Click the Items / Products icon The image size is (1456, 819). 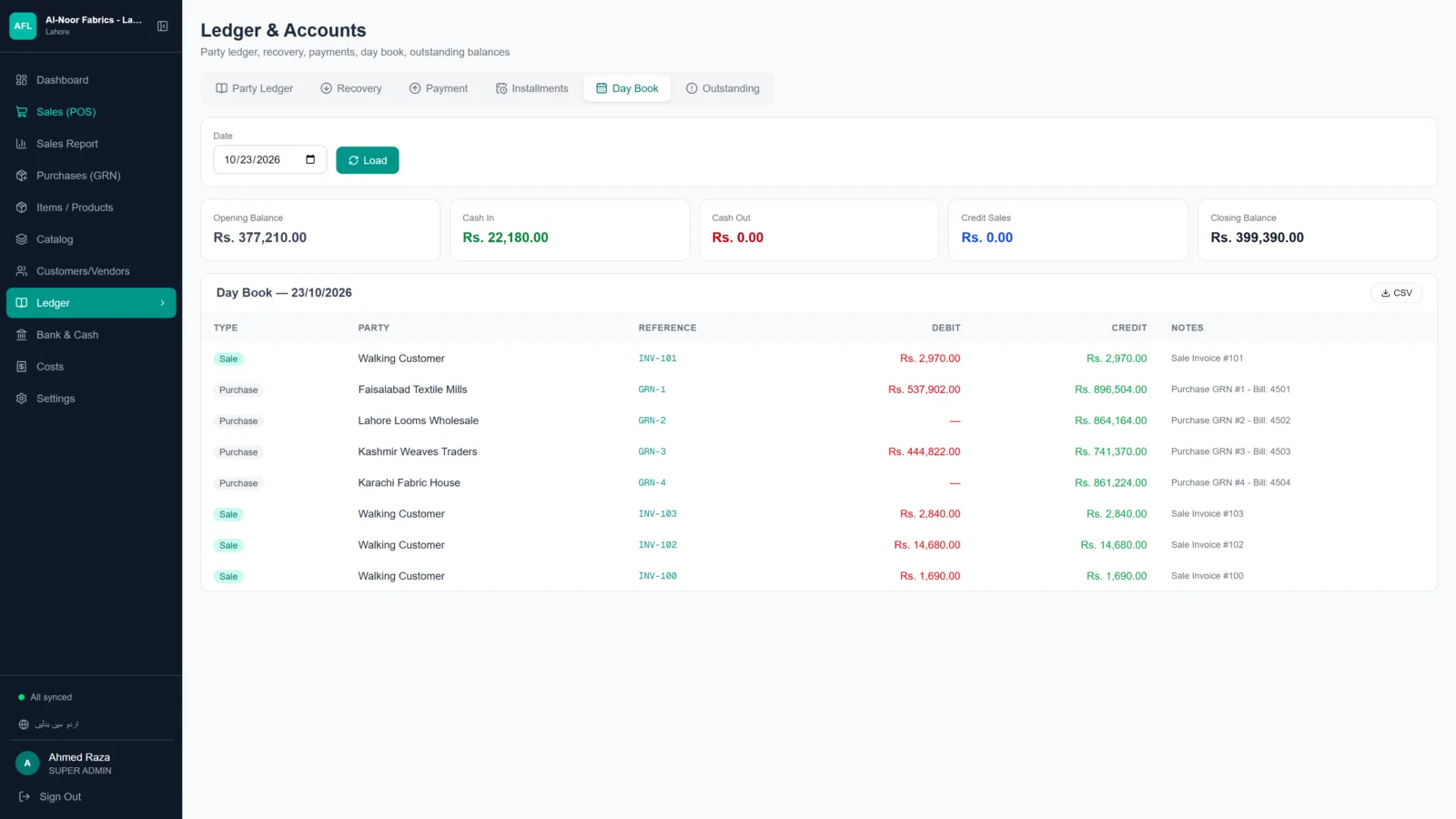(22, 207)
